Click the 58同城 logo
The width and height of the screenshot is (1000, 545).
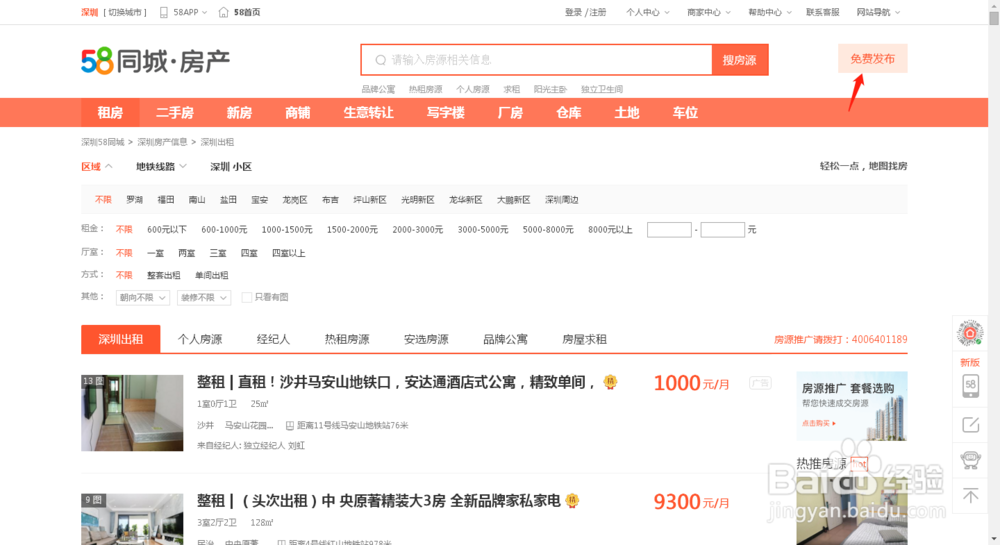pyautogui.click(x=155, y=61)
